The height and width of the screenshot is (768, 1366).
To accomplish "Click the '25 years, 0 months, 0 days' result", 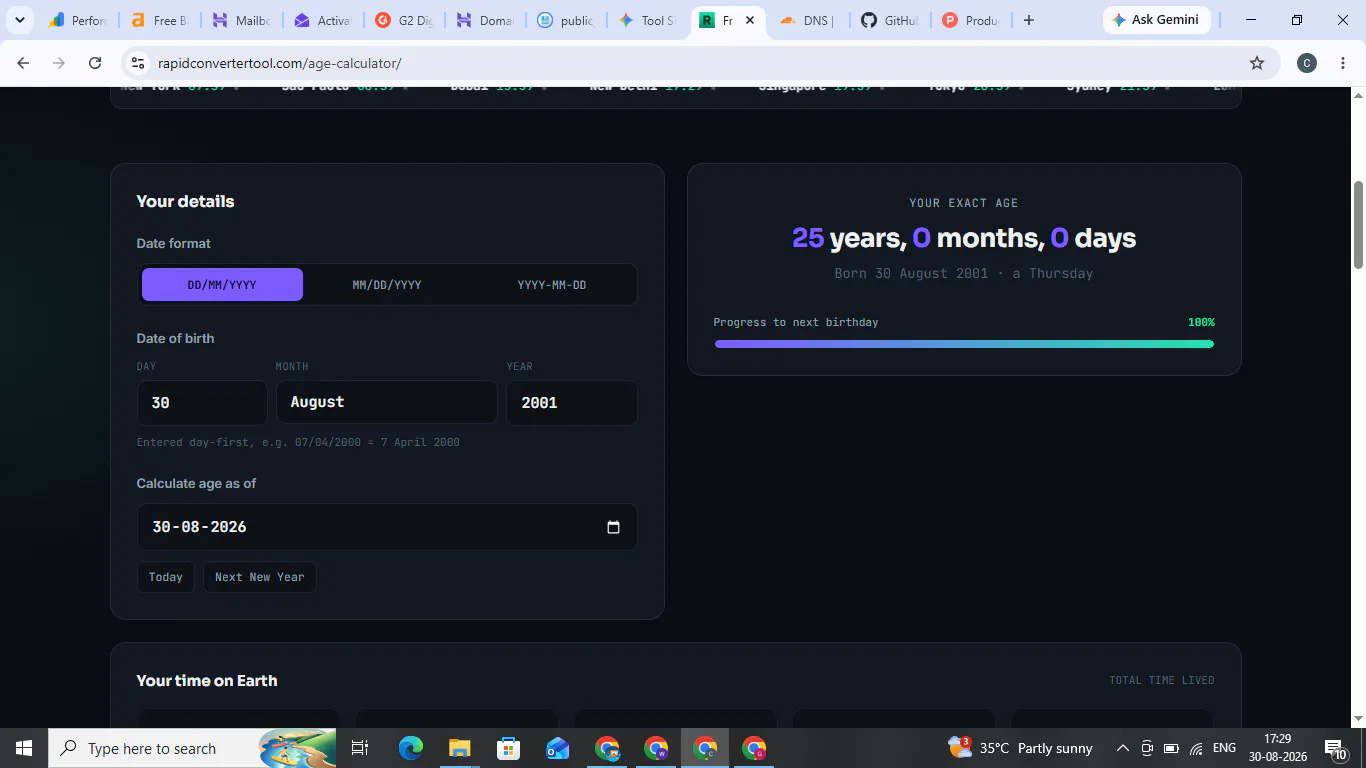I will point(964,238).
